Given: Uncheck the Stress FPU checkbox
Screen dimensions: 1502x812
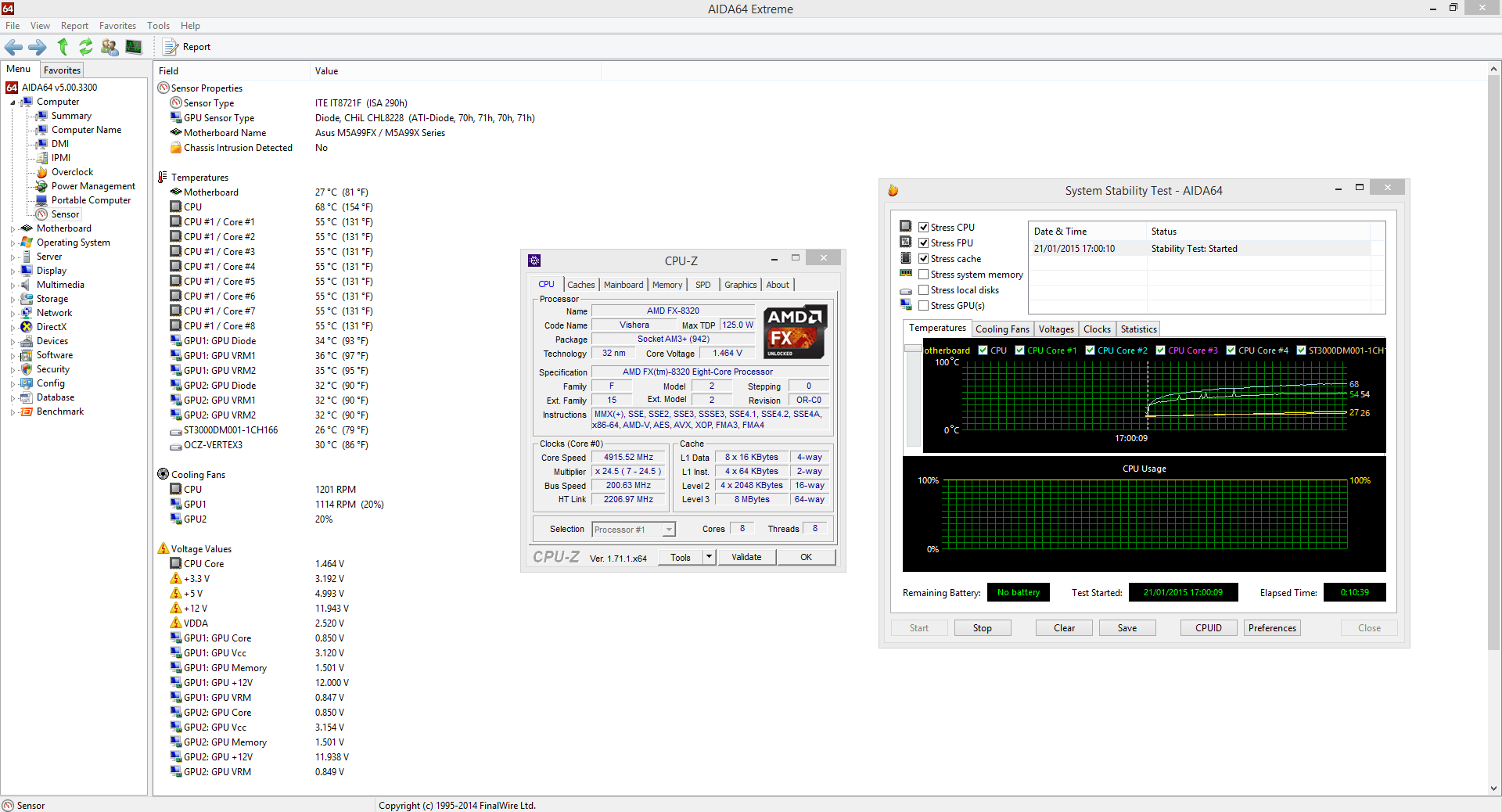Looking at the screenshot, I should tap(924, 243).
